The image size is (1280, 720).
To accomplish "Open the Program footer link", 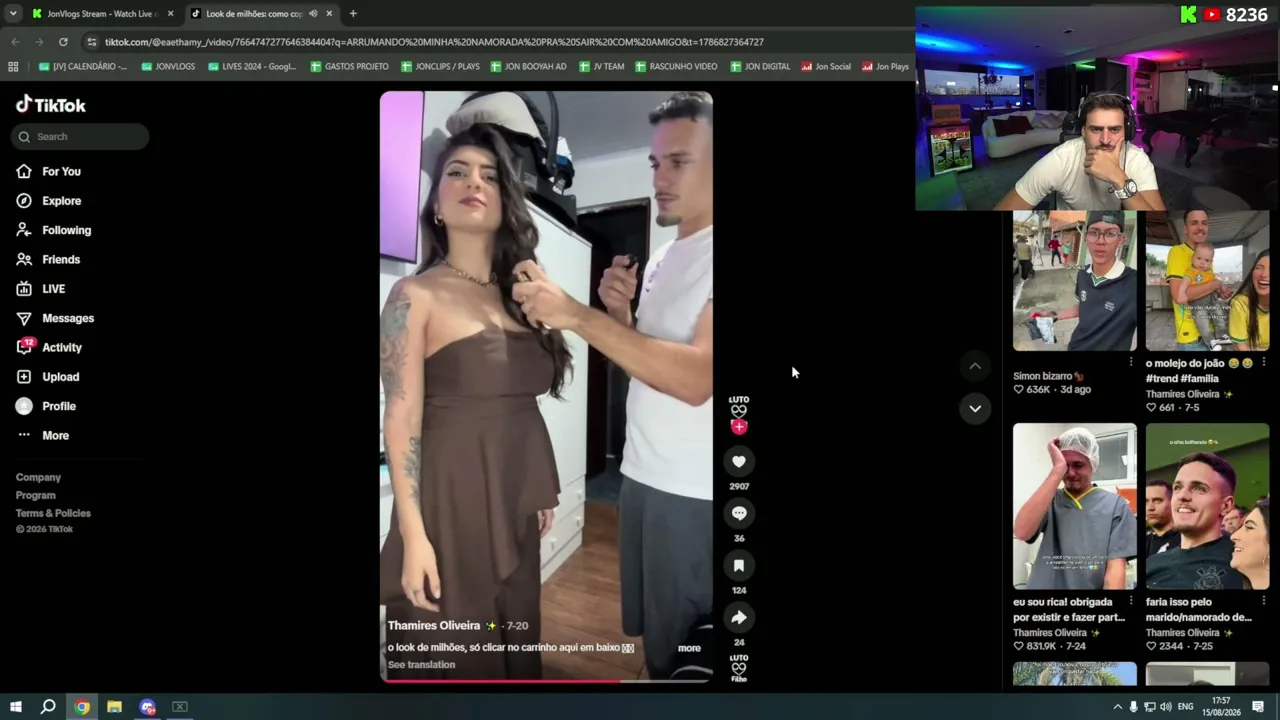I will tap(36, 495).
